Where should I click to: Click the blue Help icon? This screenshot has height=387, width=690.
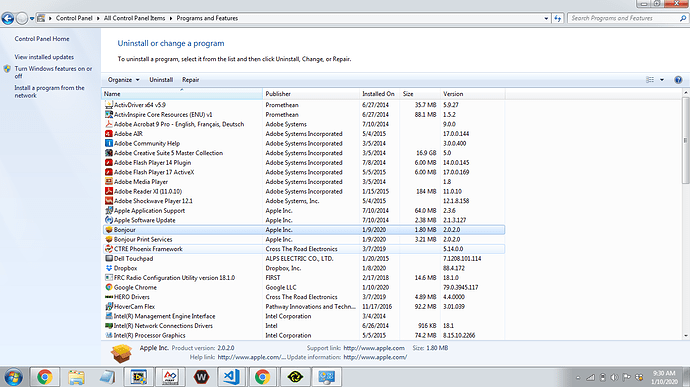[678, 80]
